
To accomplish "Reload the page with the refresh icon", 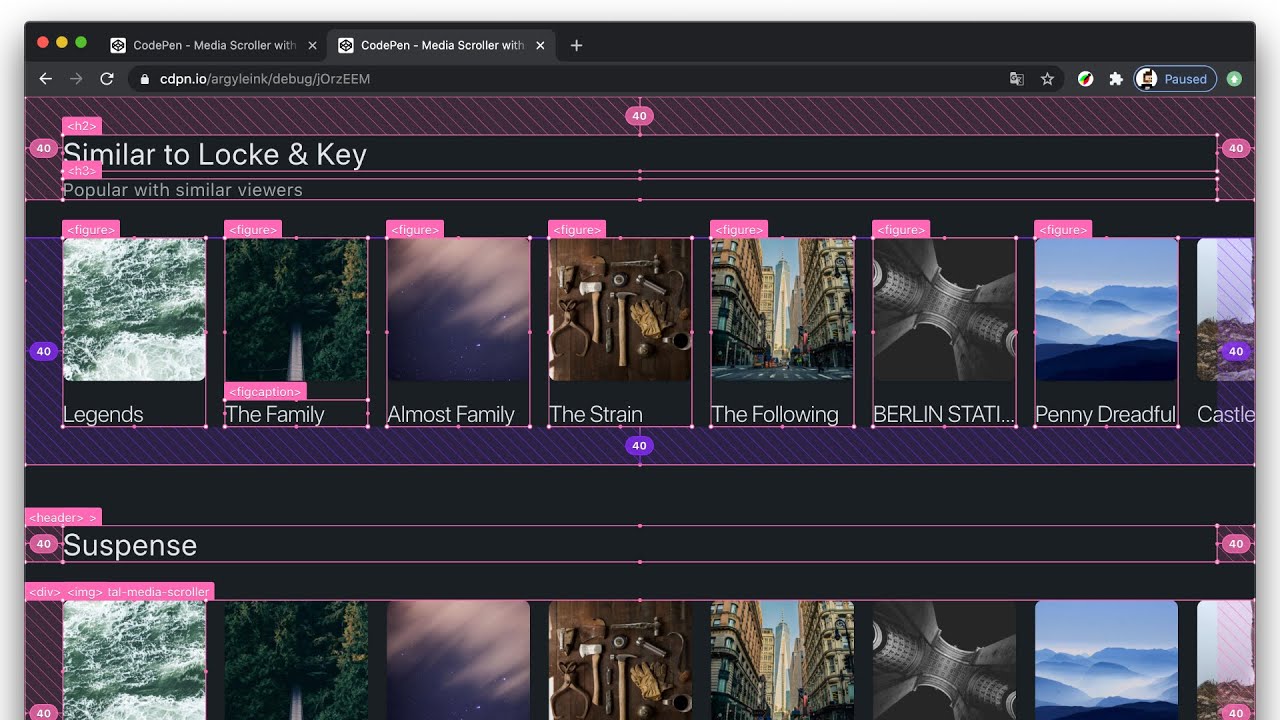I will [x=107, y=79].
